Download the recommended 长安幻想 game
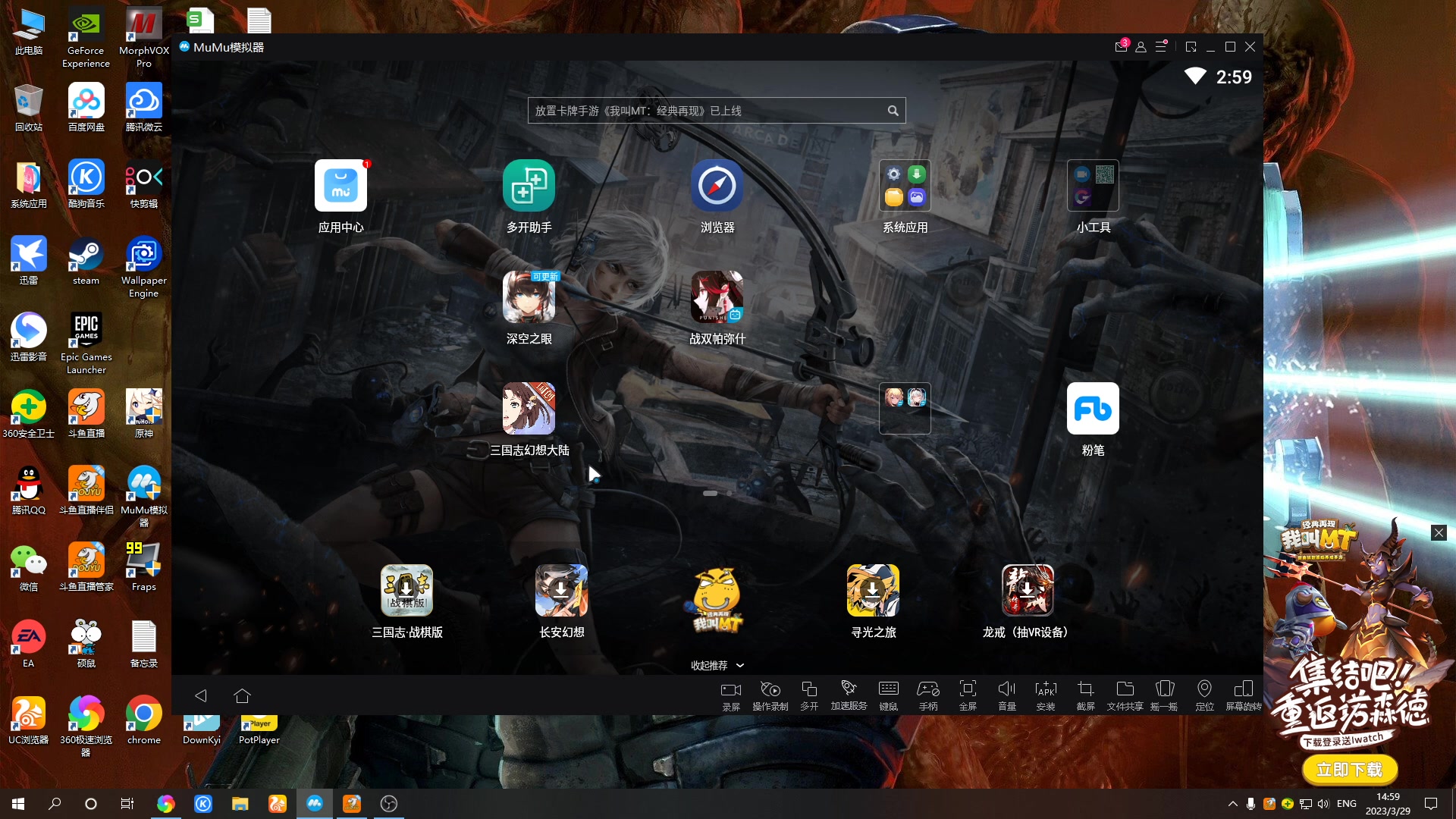1456x819 pixels. pyautogui.click(x=561, y=591)
